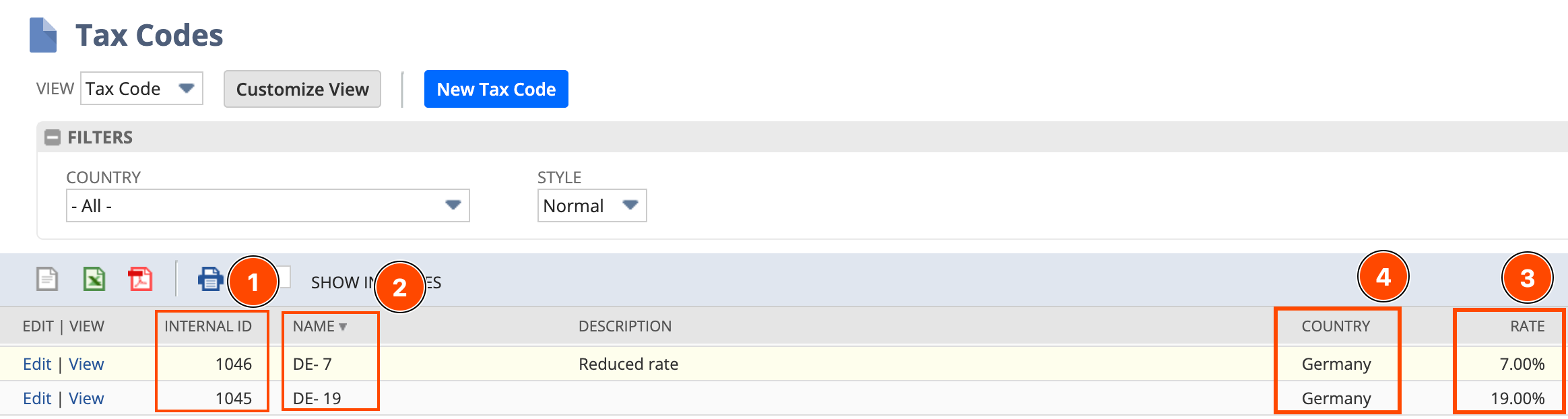Collapse the Filters section minus icon
The width and height of the screenshot is (1568, 419).
pos(52,137)
